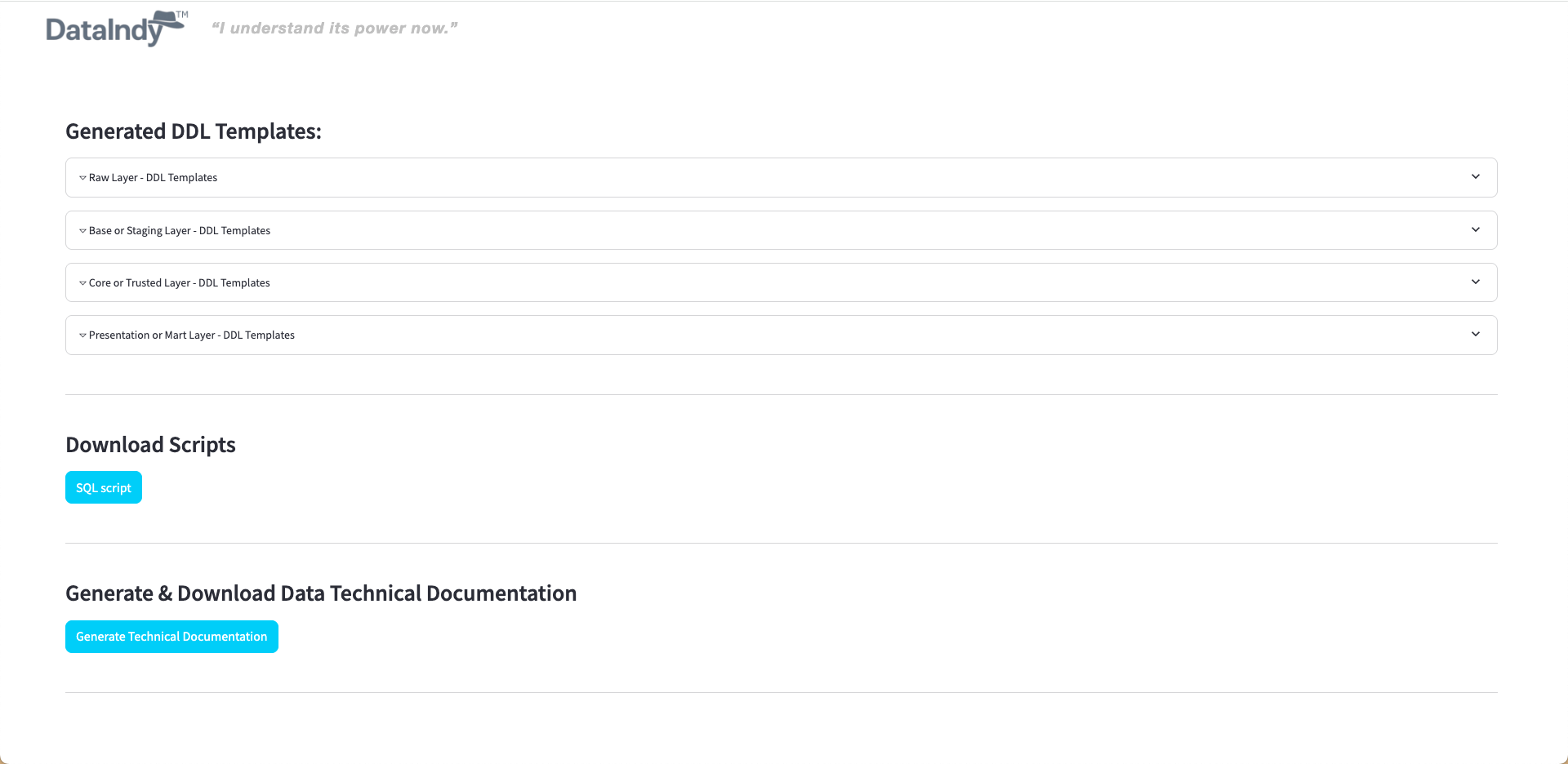Download the SQL script

tap(103, 487)
